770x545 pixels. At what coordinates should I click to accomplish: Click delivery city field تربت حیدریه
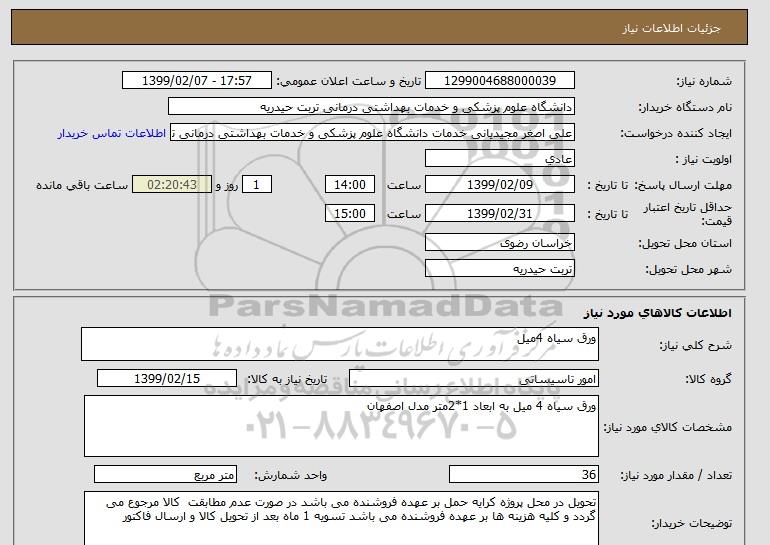(499, 269)
